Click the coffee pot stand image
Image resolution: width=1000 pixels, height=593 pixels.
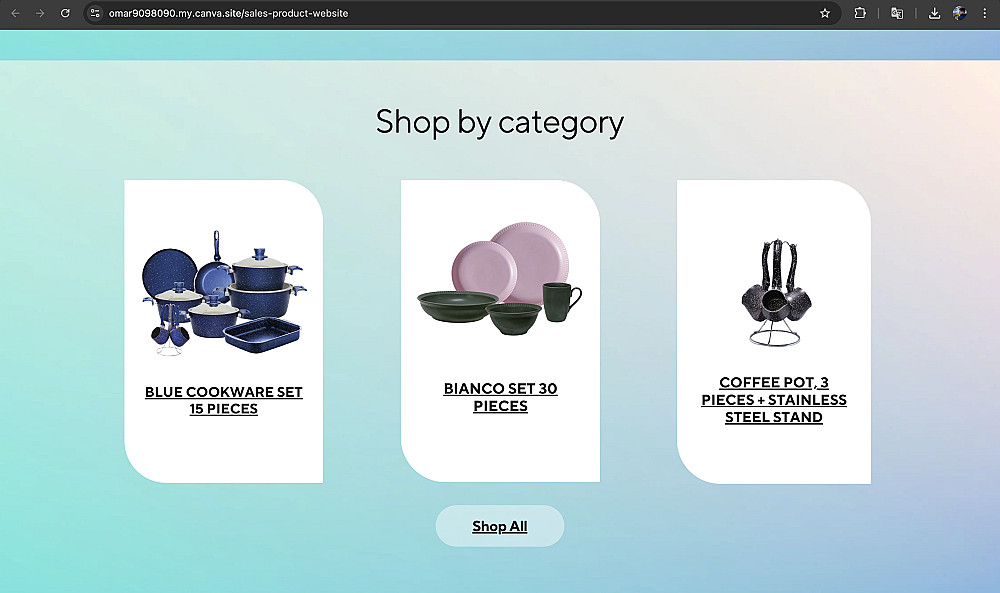774,292
